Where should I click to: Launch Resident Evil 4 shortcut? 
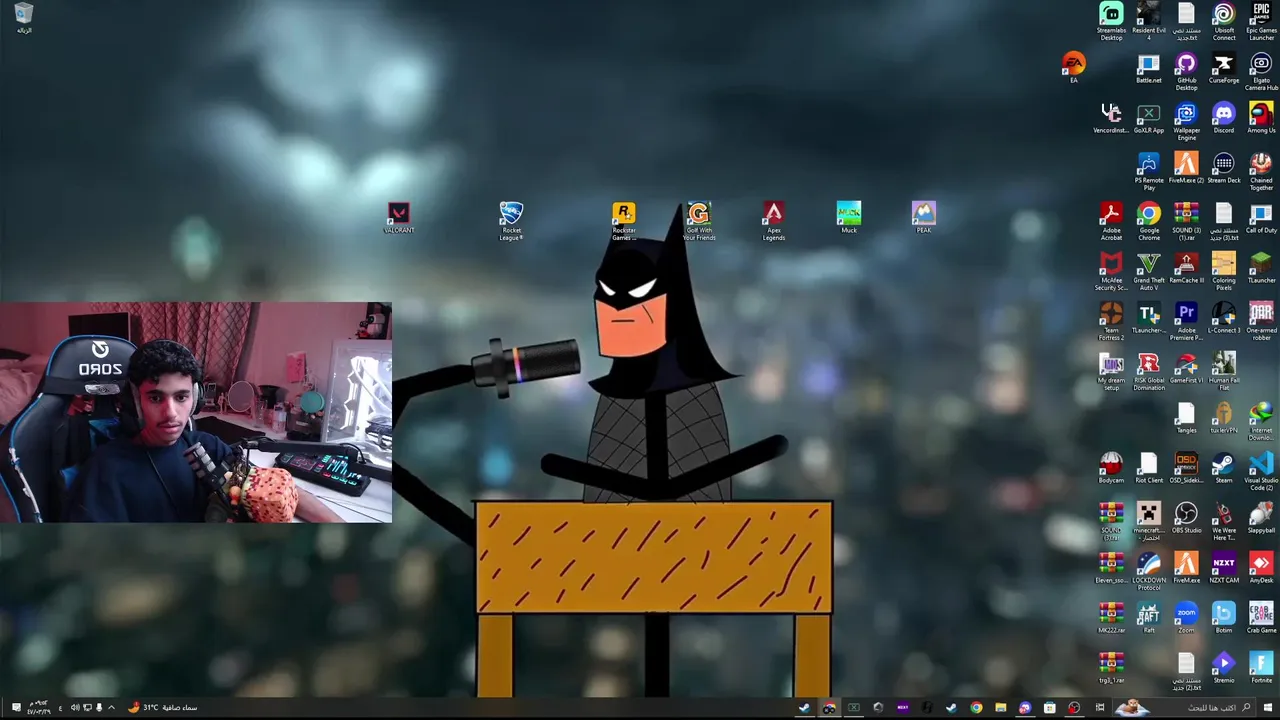coord(1149,21)
